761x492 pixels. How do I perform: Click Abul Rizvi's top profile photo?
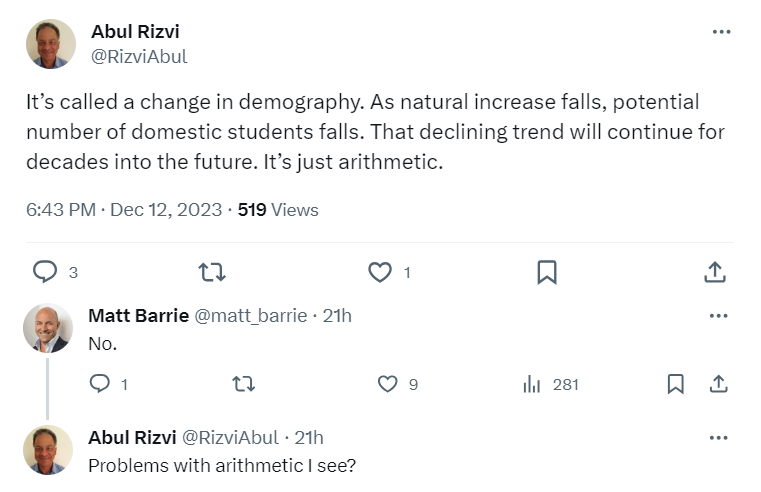(x=50, y=44)
